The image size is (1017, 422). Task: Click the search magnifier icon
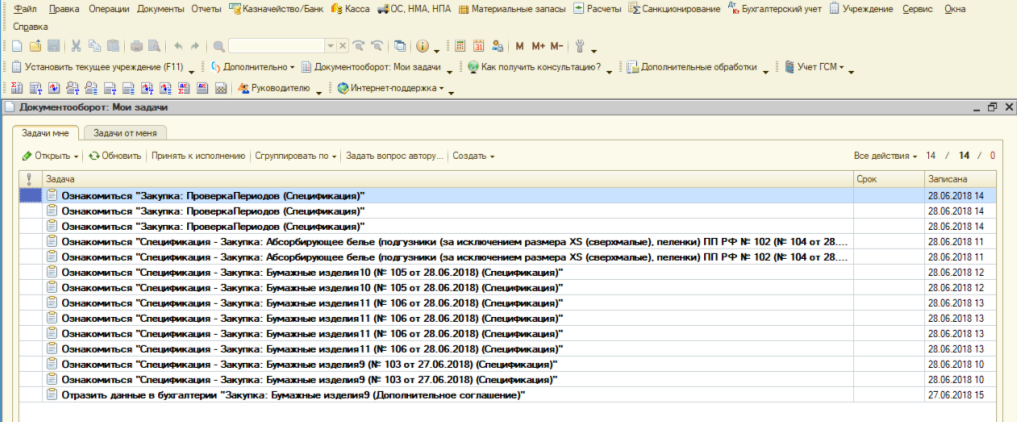[219, 46]
